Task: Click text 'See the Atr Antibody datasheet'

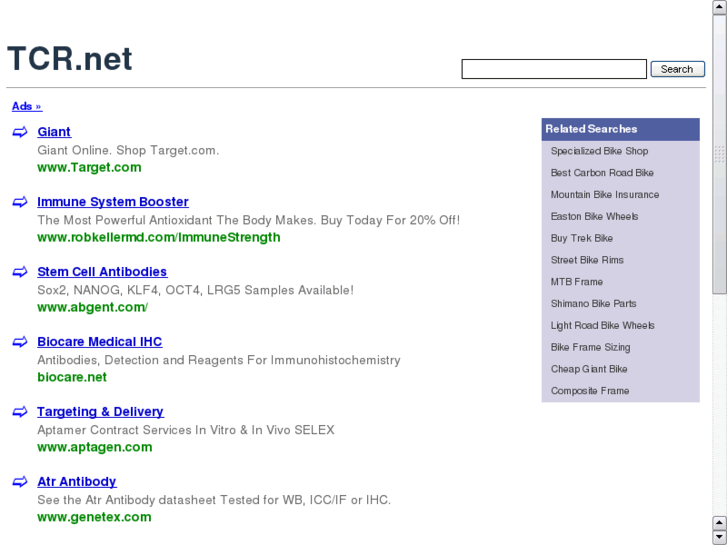Action: [x=127, y=500]
